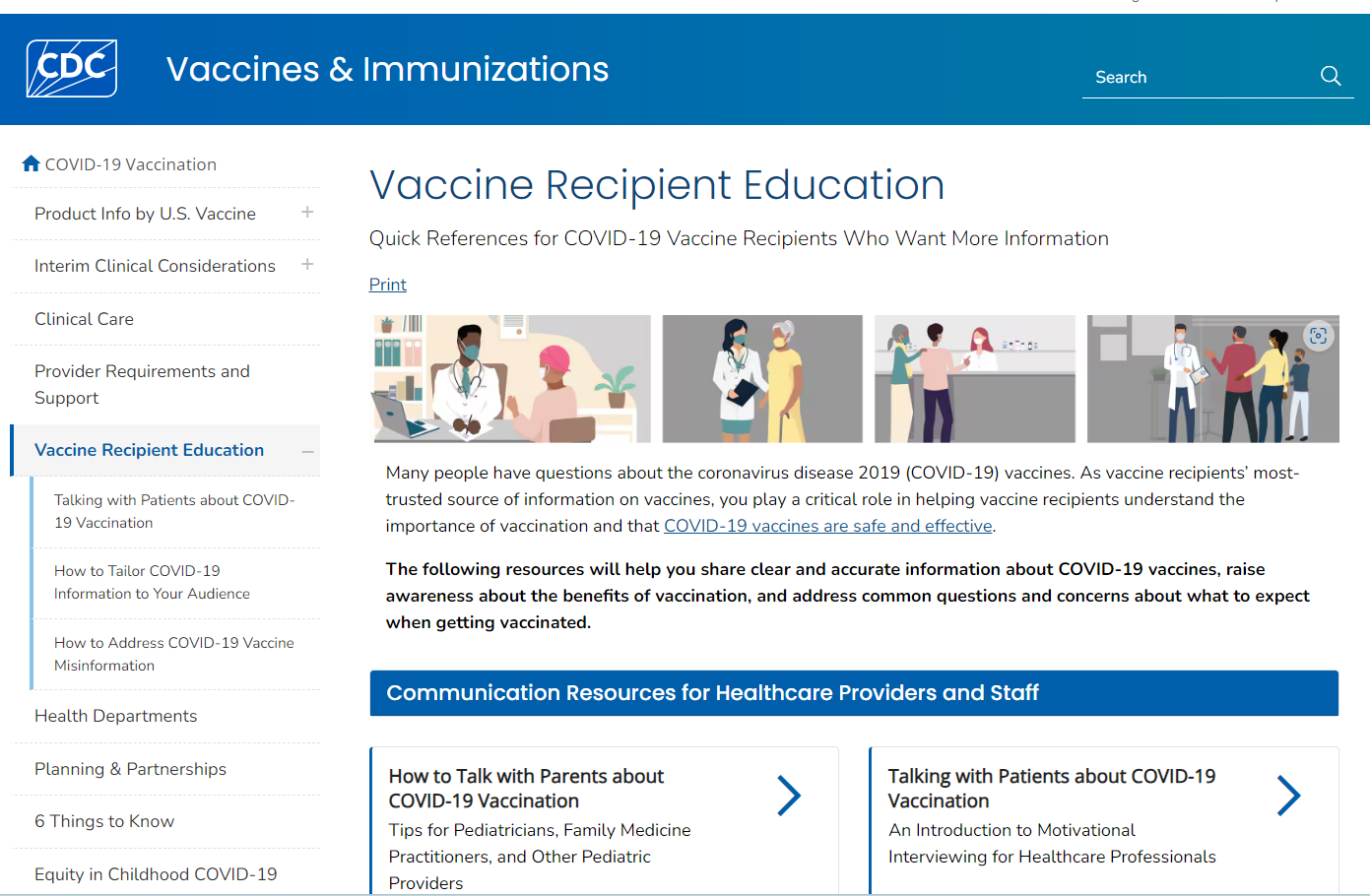Click the CDC logo
The width and height of the screenshot is (1370, 896).
point(72,68)
